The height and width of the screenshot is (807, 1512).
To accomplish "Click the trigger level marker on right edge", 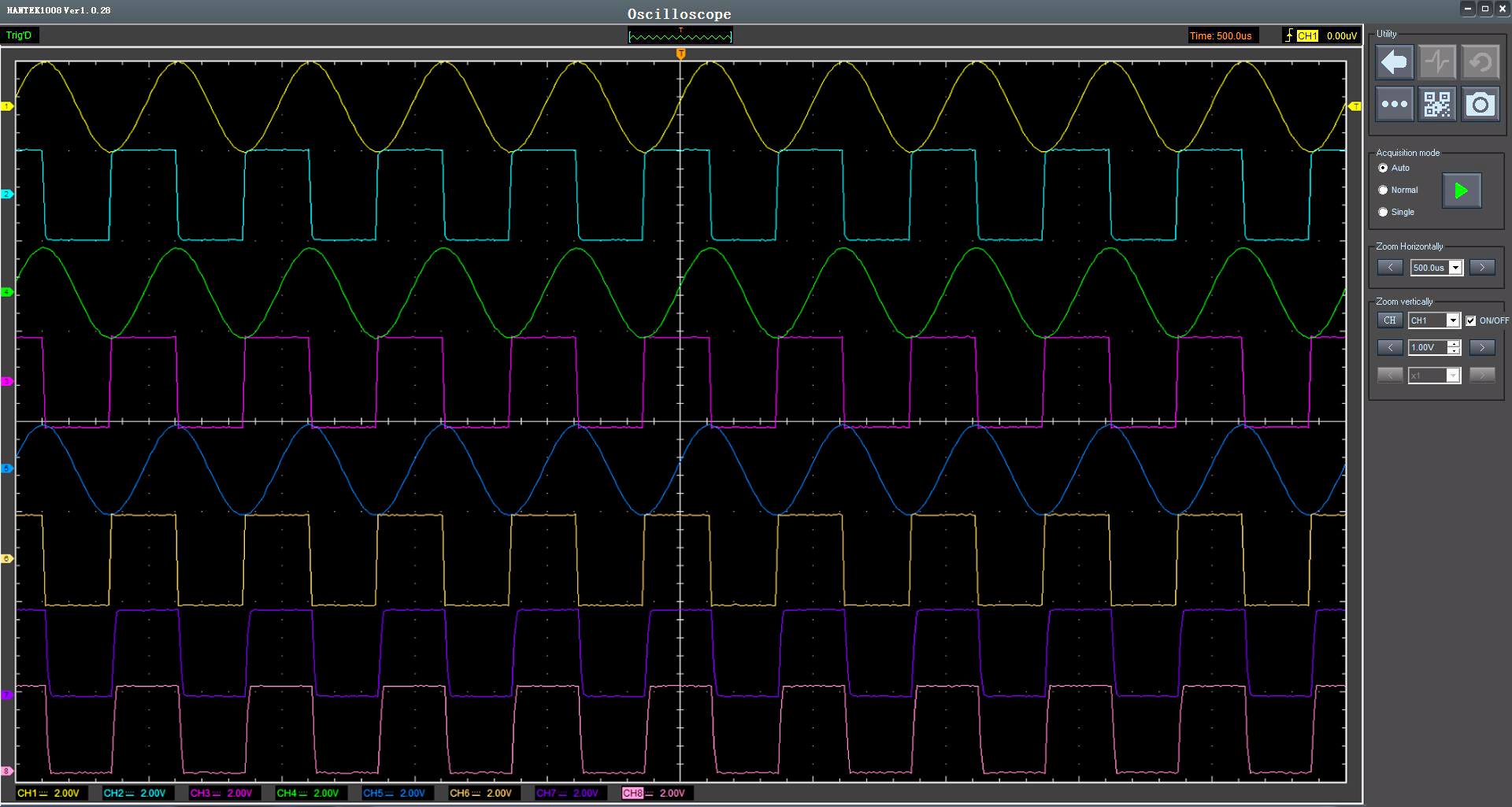I will 1354,106.
